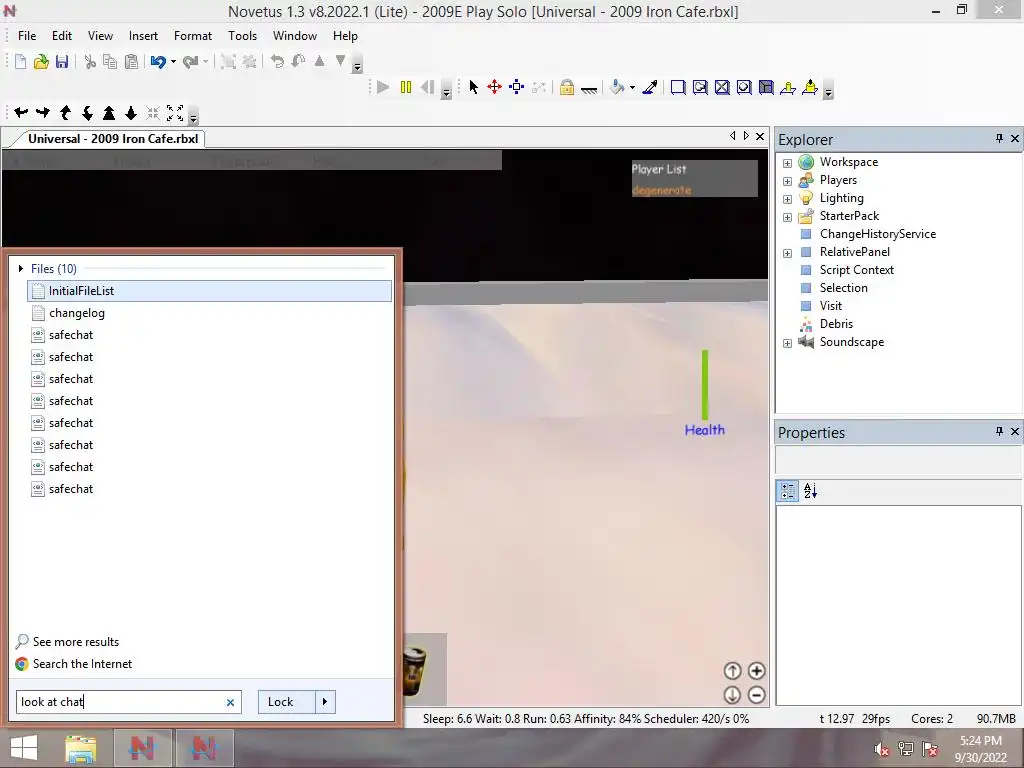1024x768 pixels.
Task: Click the Run play triangle
Action: pos(383,88)
